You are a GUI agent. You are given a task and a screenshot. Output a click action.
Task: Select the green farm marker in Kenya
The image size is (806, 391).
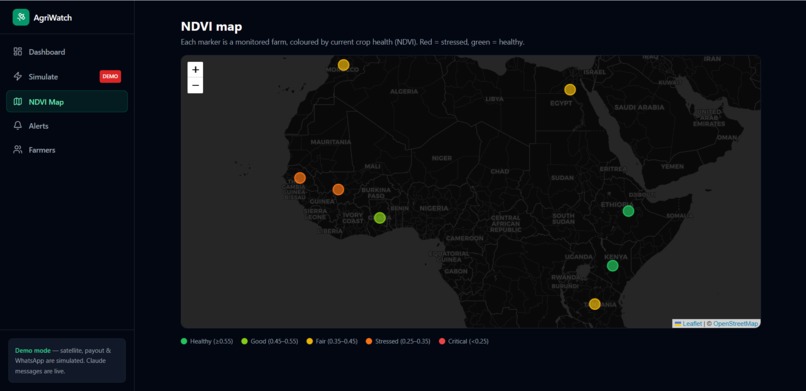pyautogui.click(x=612, y=266)
